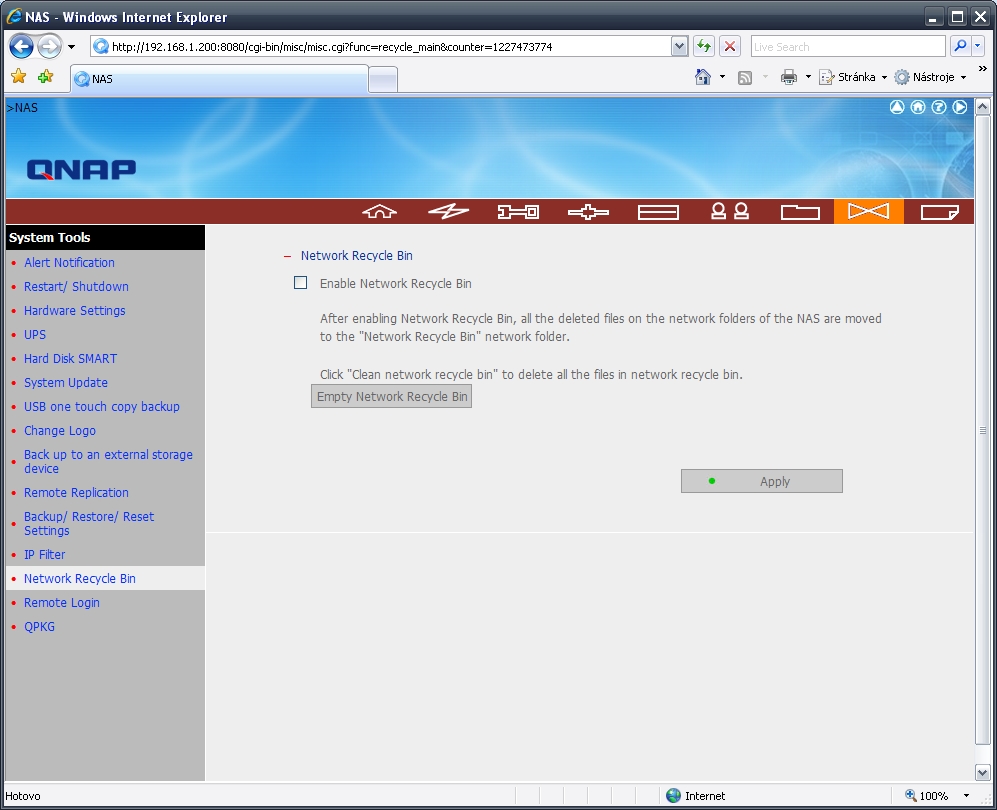The height and width of the screenshot is (810, 997).
Task: Collapse the Network Recycle Bin section
Action: [287, 256]
